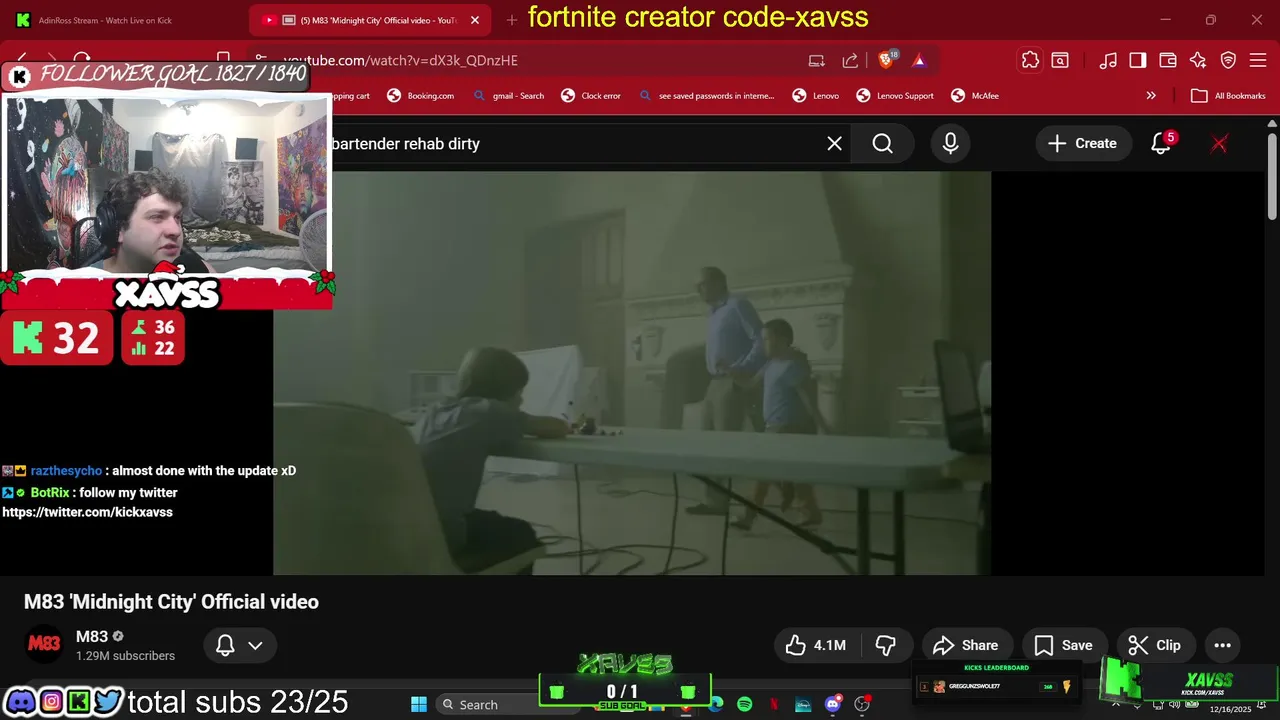The width and height of the screenshot is (1280, 720).
Task: Toggle the browser sidebar panel icon
Action: tap(1138, 60)
